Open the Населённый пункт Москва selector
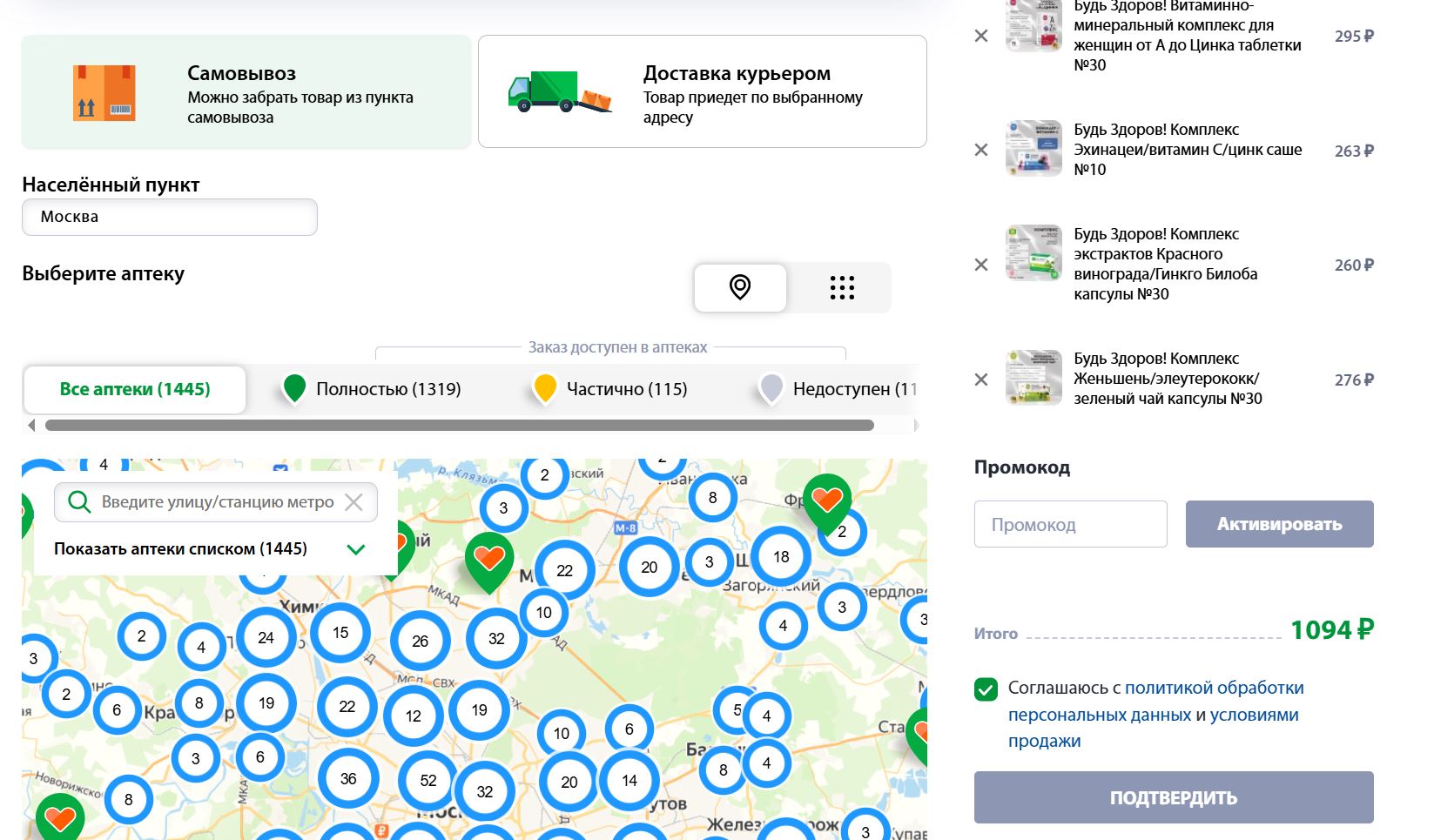 pyautogui.click(x=170, y=218)
